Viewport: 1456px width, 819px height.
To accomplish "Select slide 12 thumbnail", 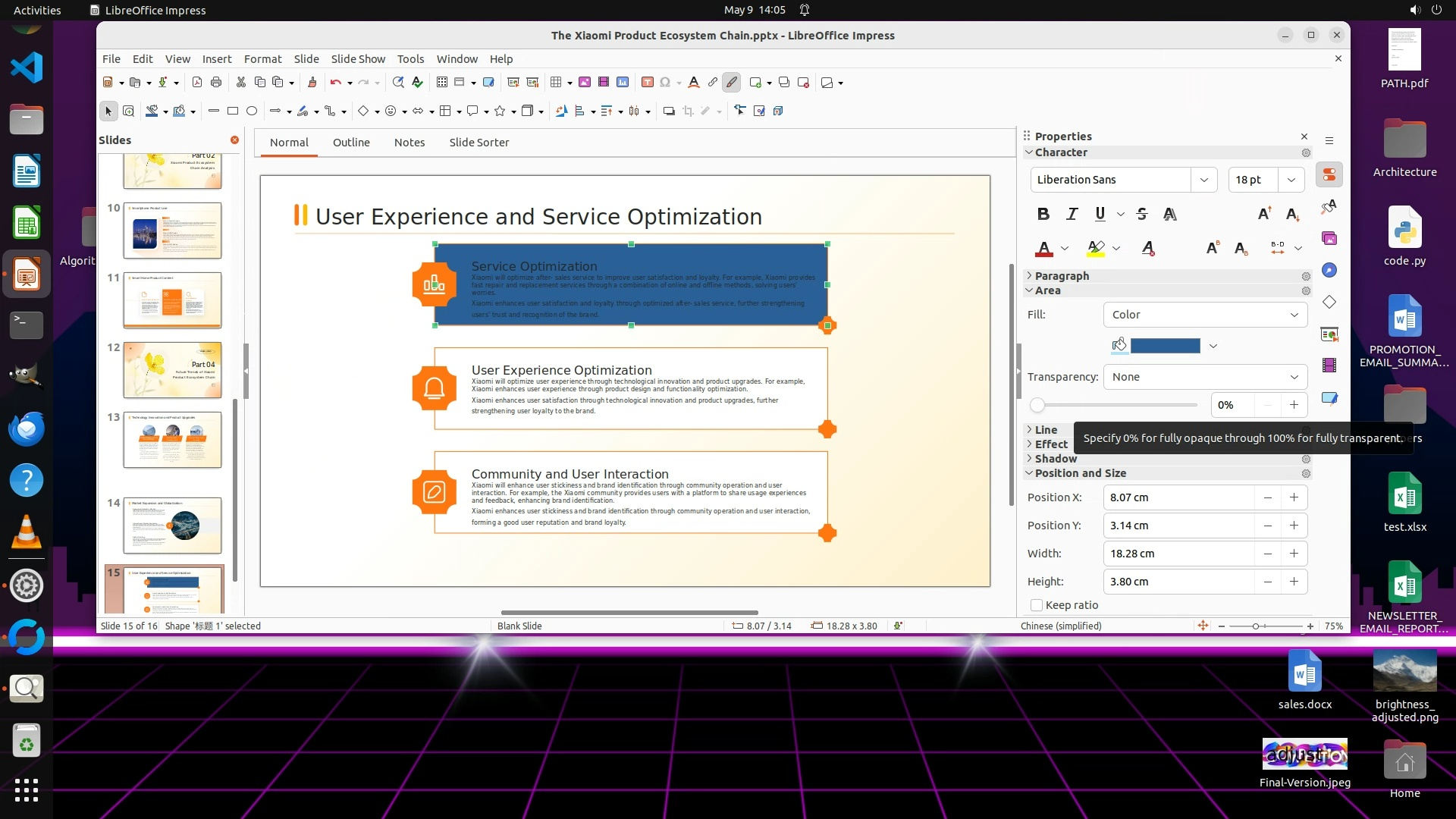I will [x=172, y=370].
